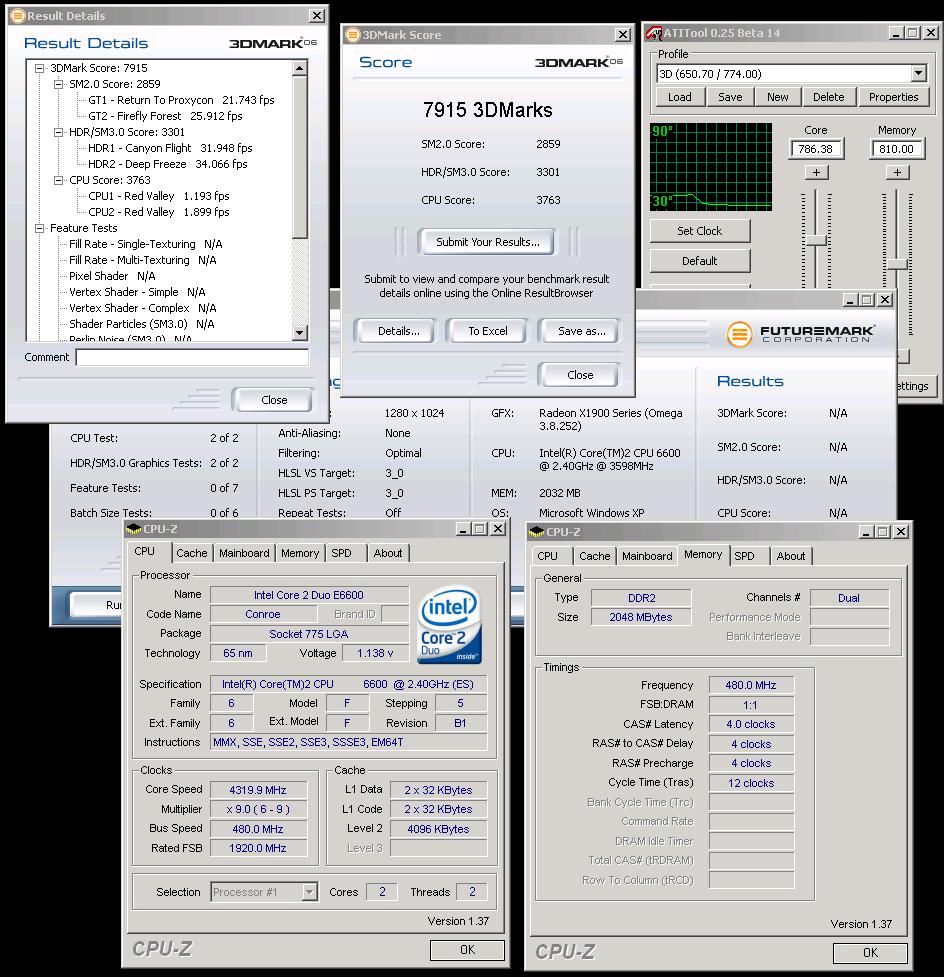This screenshot has height=977, width=944.
Task: Click the ATITool temperature graph
Action: 711,166
